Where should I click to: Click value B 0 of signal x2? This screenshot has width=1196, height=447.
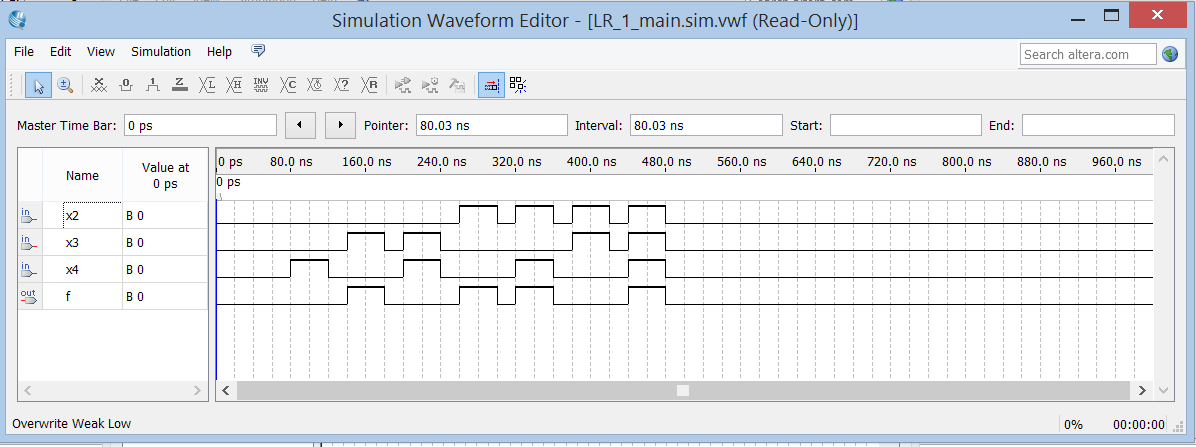tap(135, 216)
